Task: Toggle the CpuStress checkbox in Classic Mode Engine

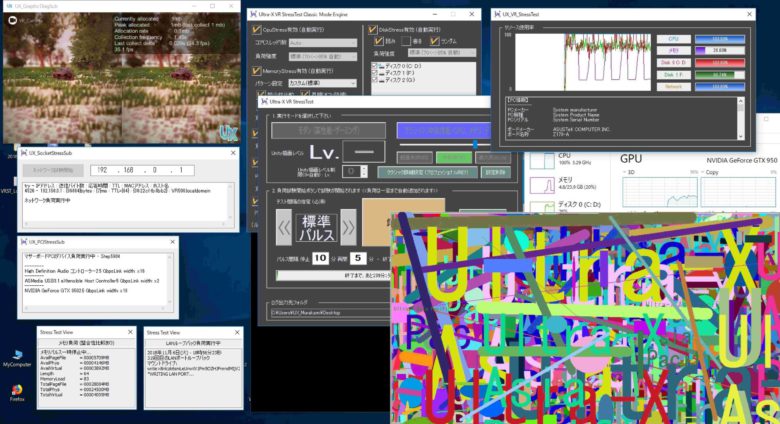Action: [256, 29]
